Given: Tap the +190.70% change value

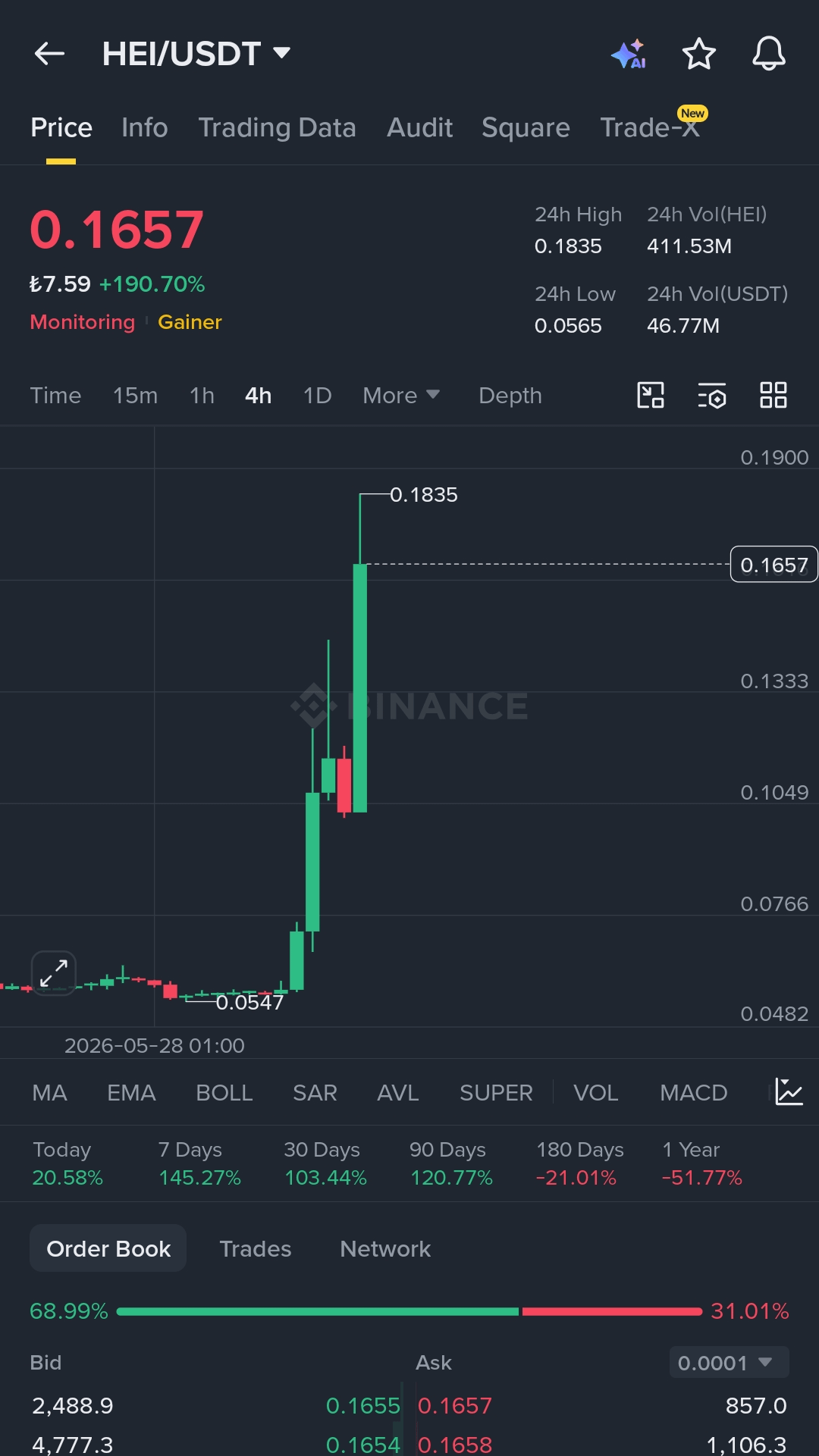Looking at the screenshot, I should point(152,284).
